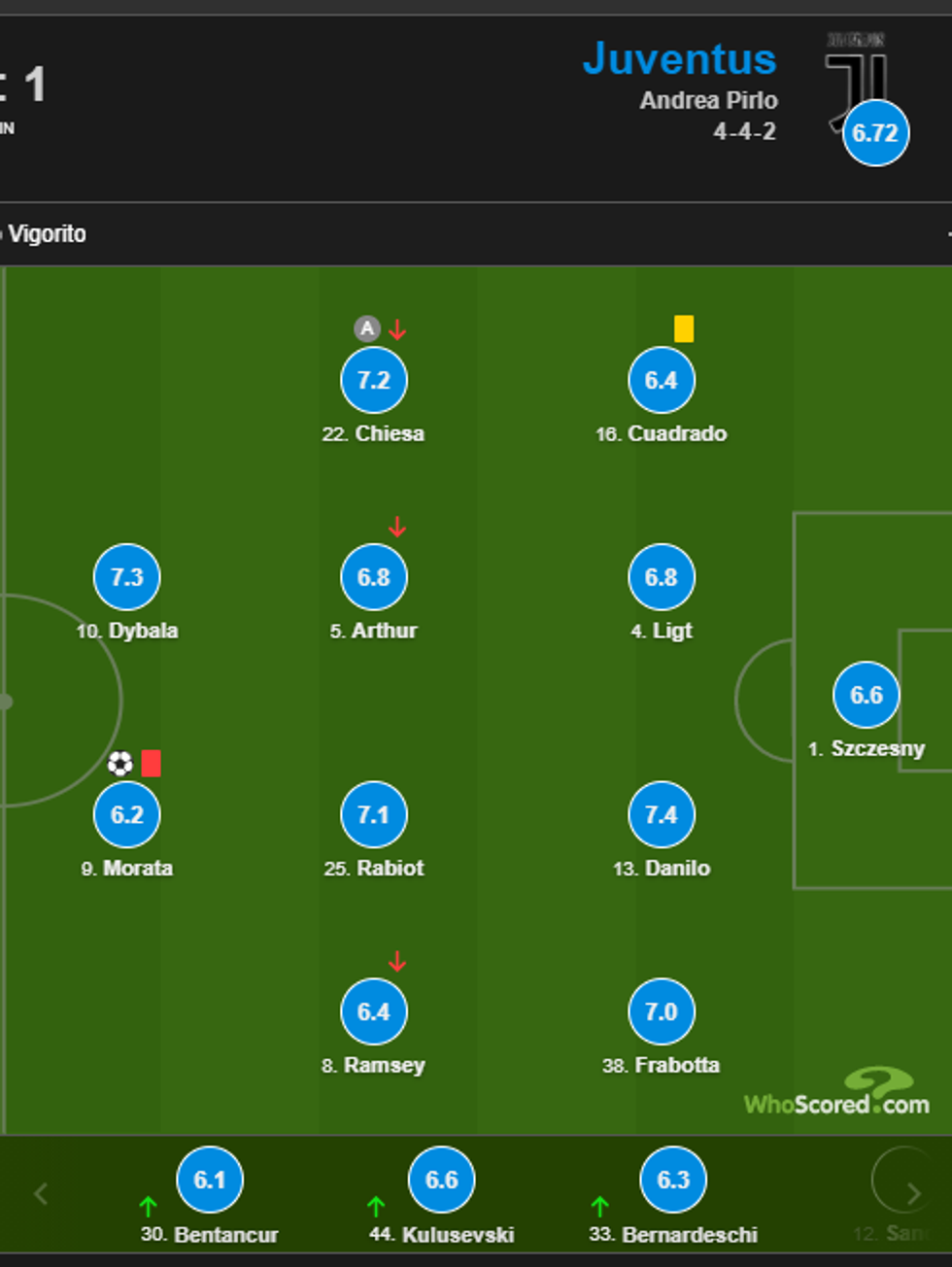952x1267 pixels.
Task: Click Morata's goal football icon
Action: pos(119,764)
